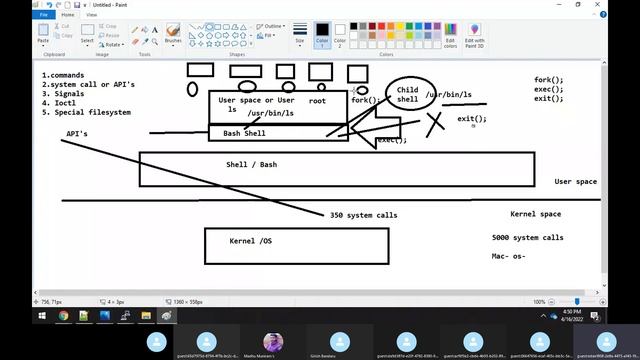Choose the Oval shape in the Shapes gallery
Screen dimensions: 640x360
tap(209, 27)
